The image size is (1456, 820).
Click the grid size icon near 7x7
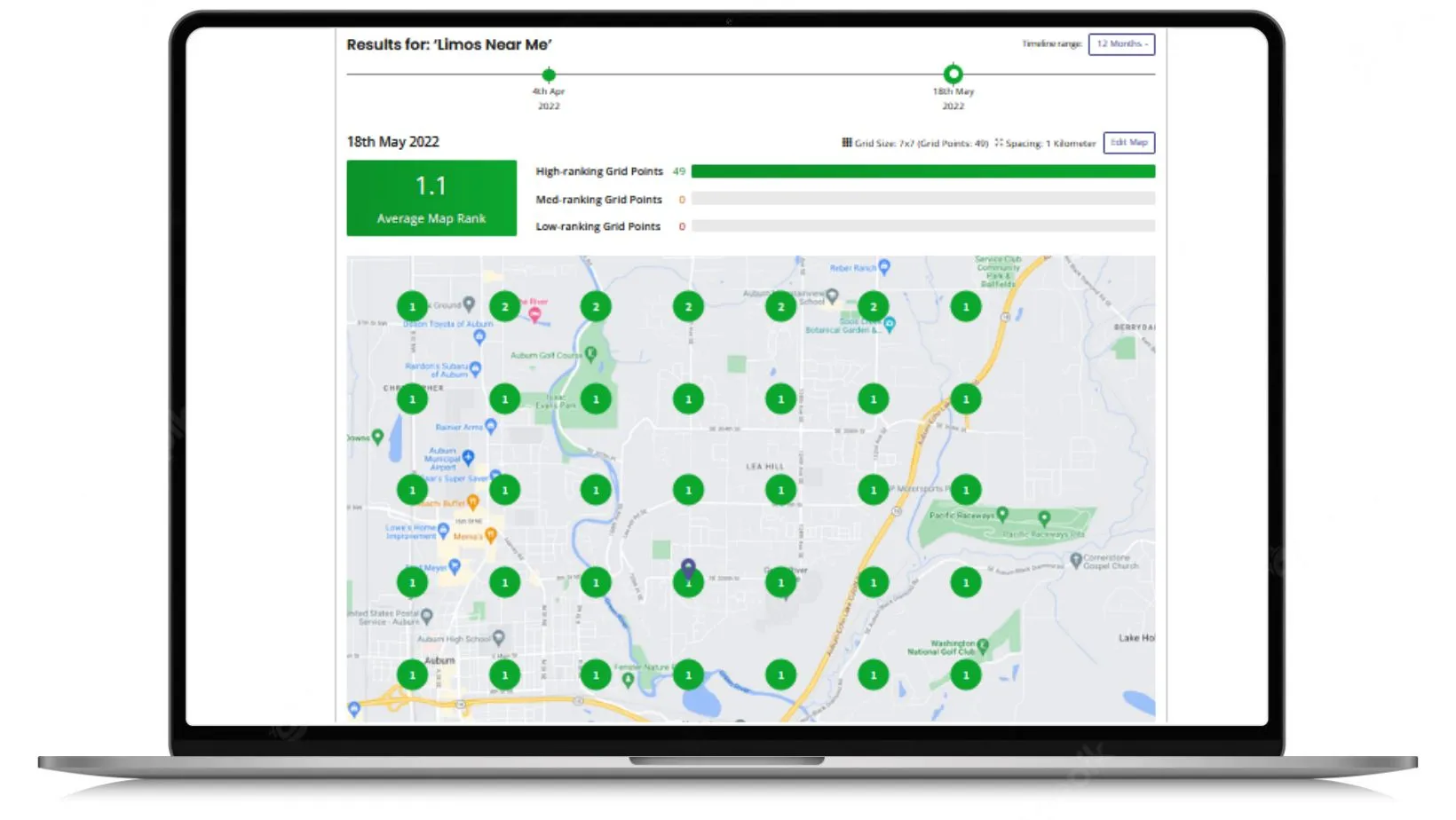tap(847, 143)
